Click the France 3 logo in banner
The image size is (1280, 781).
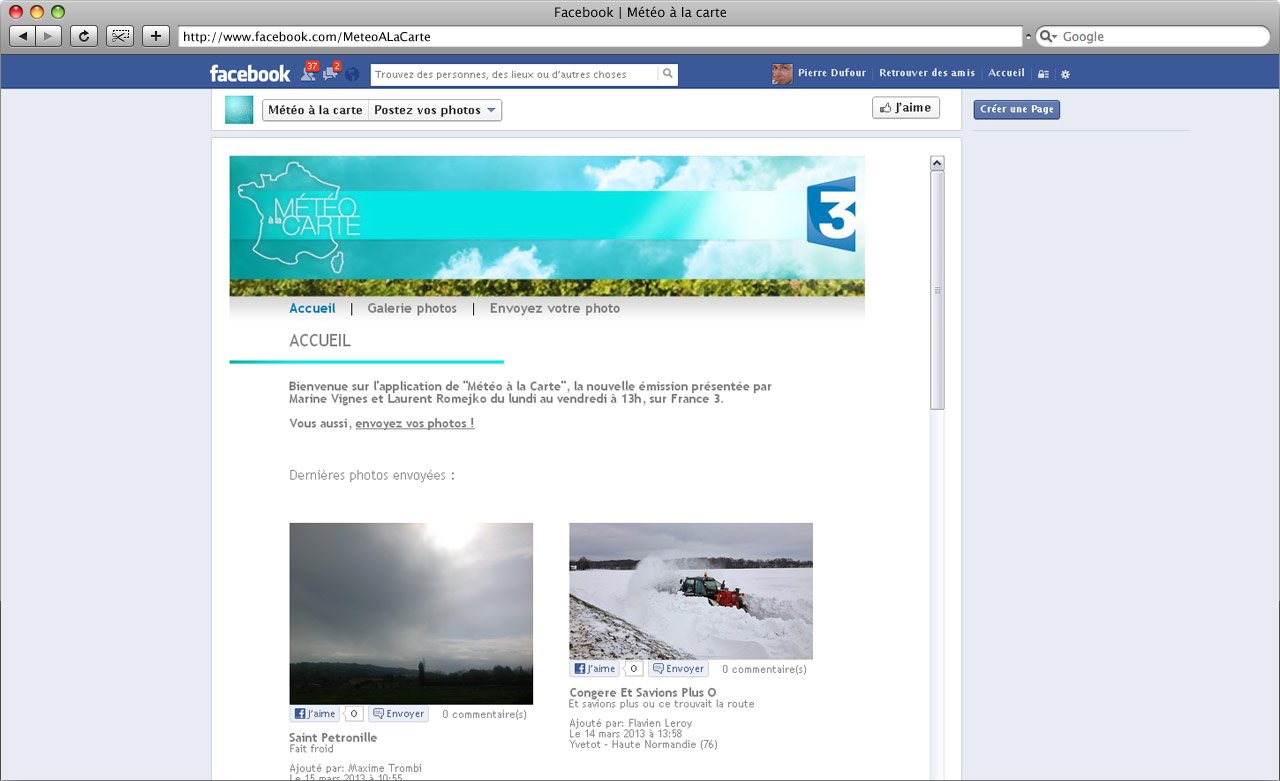[x=831, y=213]
